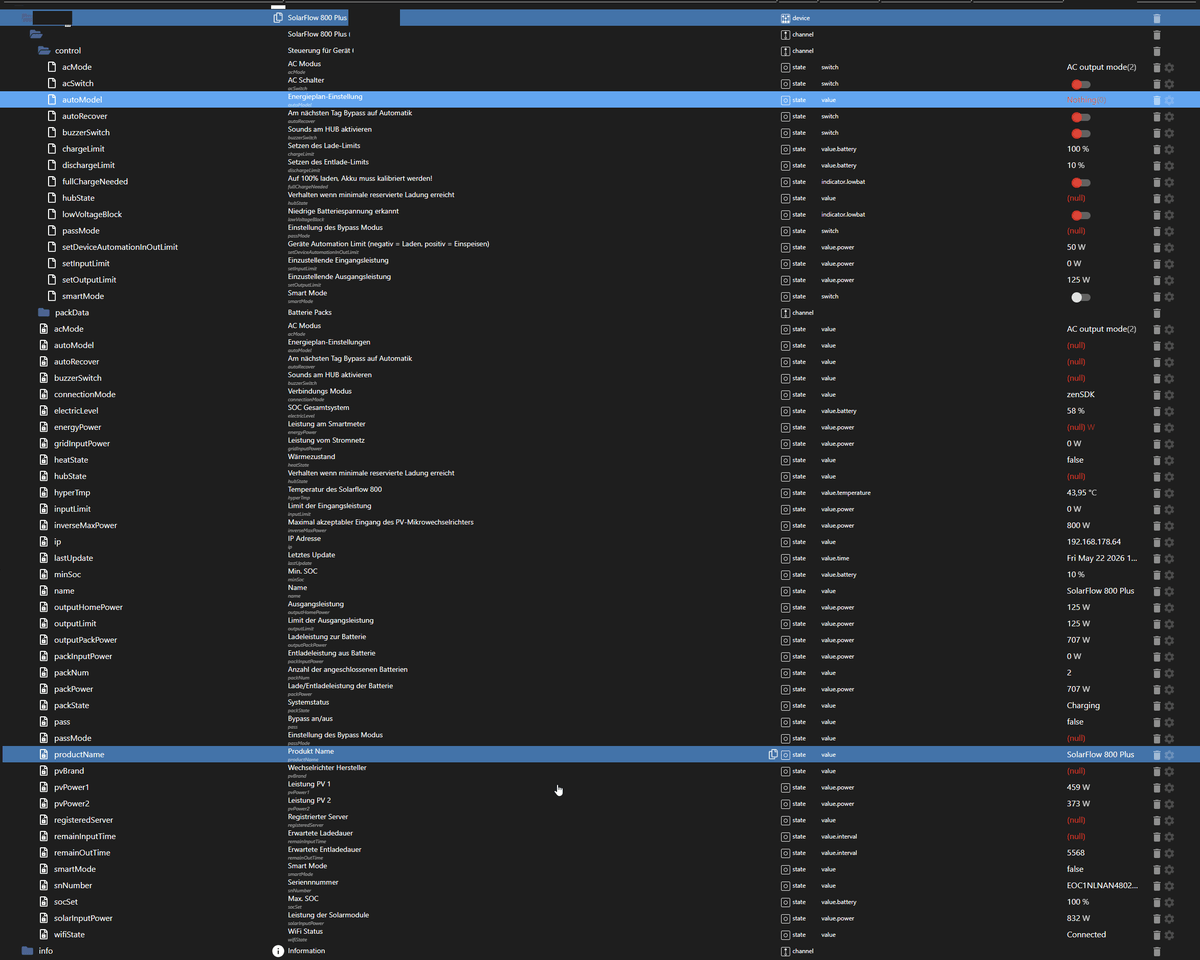Open settings gear for ip state

pos(1169,542)
